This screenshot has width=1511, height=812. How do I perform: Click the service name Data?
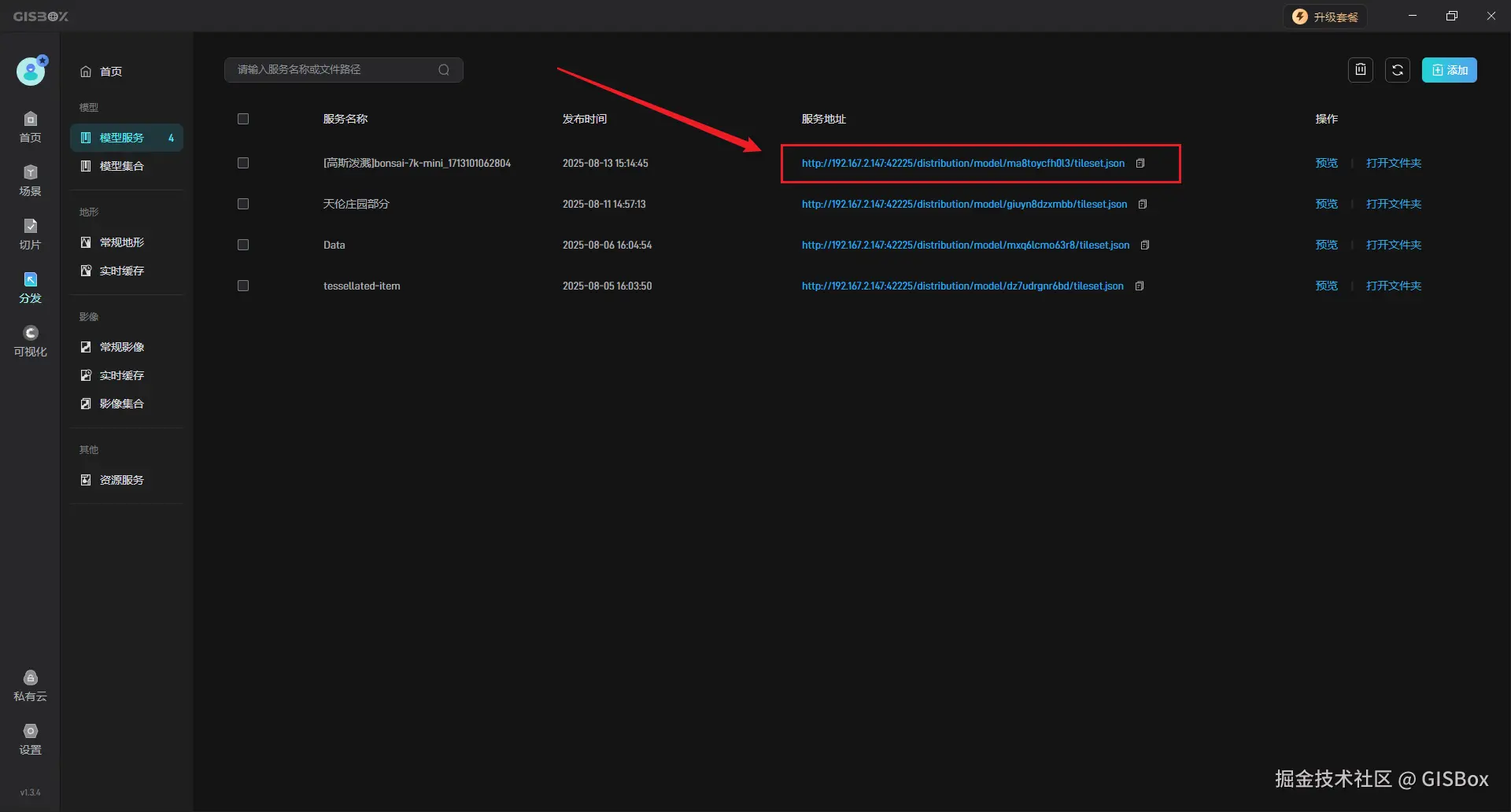click(334, 245)
